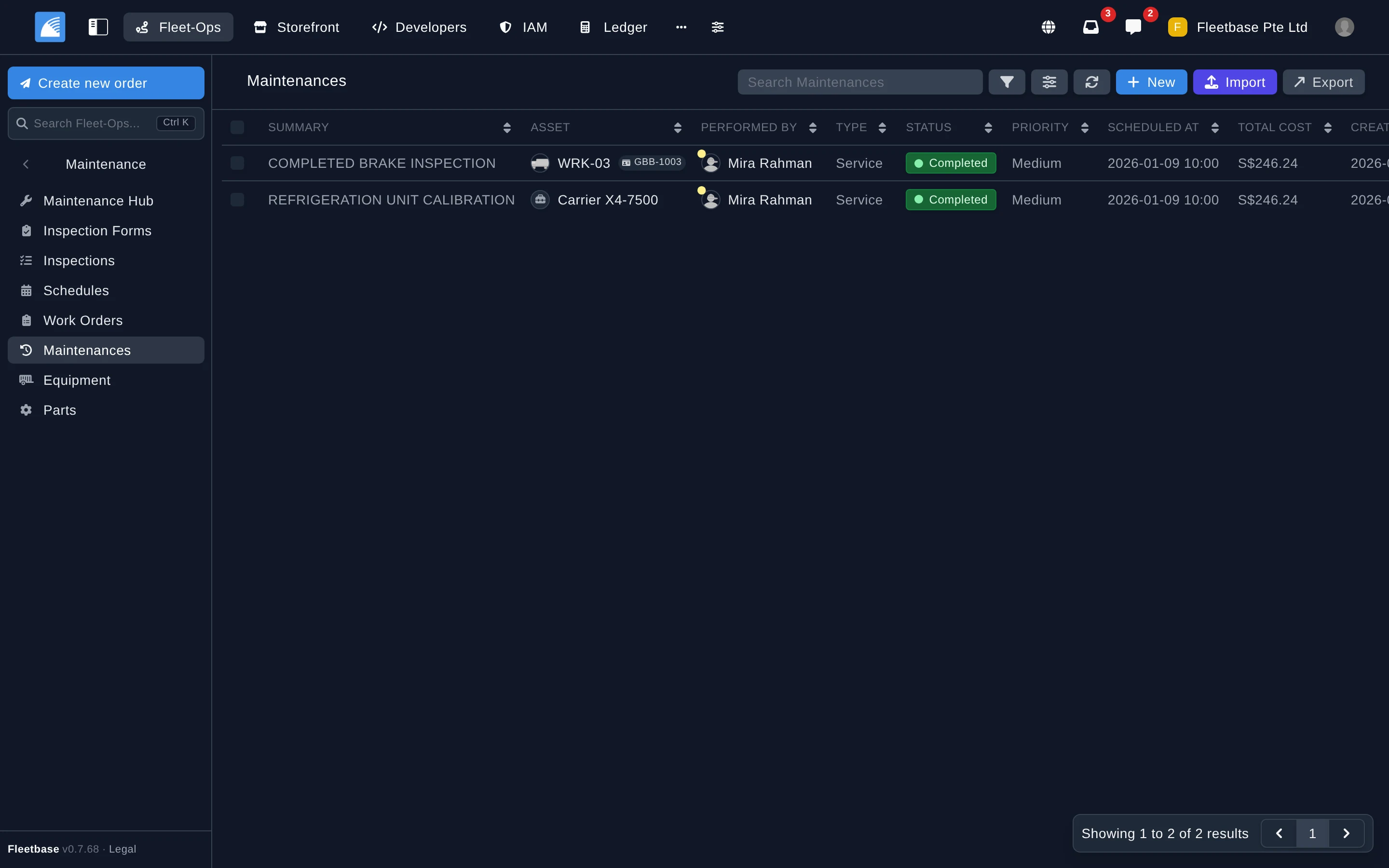Toggle the select-all rows checkbox

pos(237,127)
